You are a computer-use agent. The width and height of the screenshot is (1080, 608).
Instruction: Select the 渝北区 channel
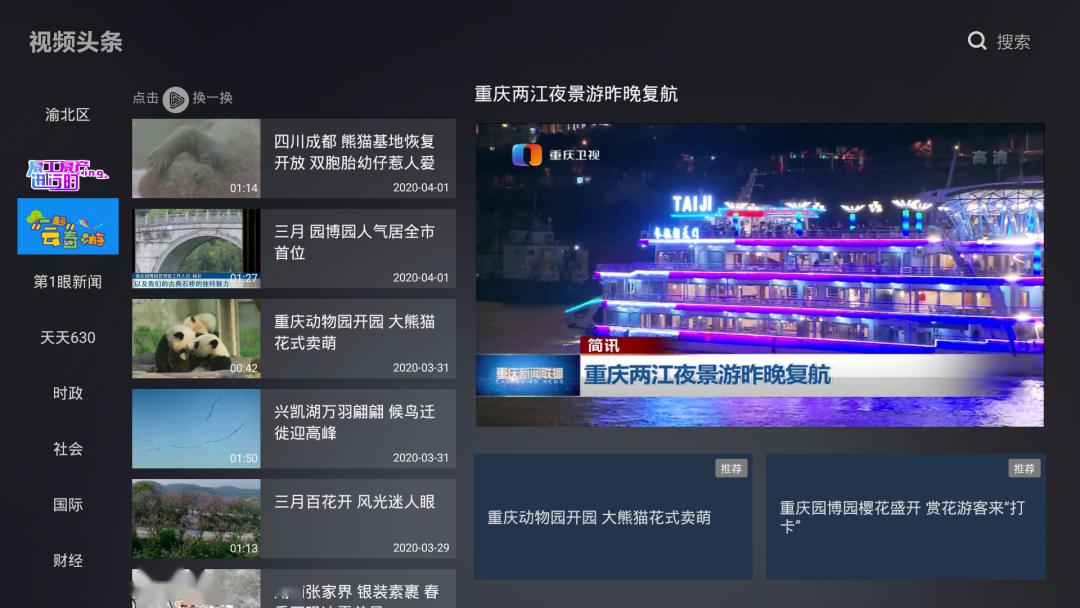point(66,114)
